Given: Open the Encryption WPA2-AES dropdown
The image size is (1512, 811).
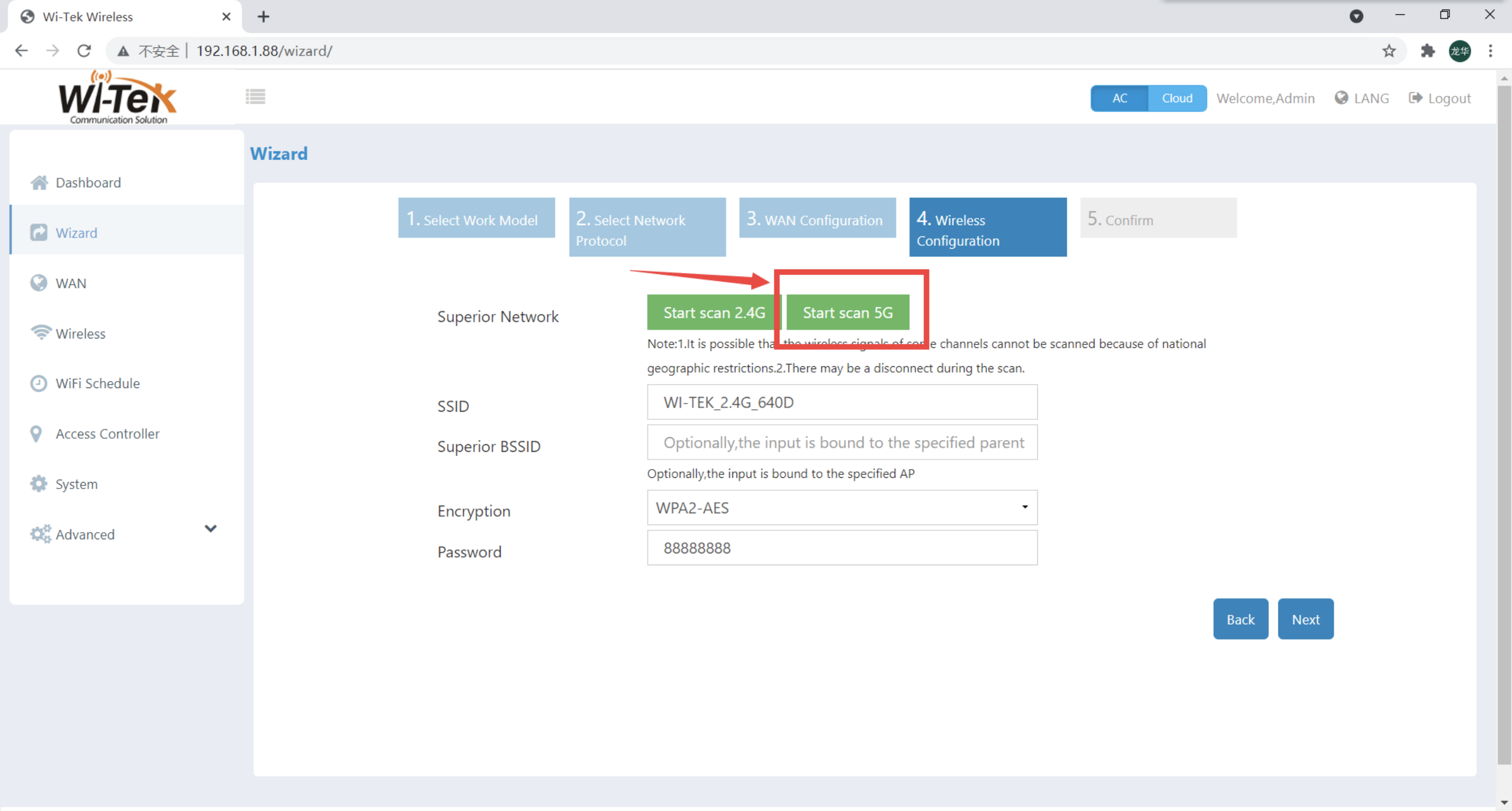Looking at the screenshot, I should pyautogui.click(x=842, y=507).
